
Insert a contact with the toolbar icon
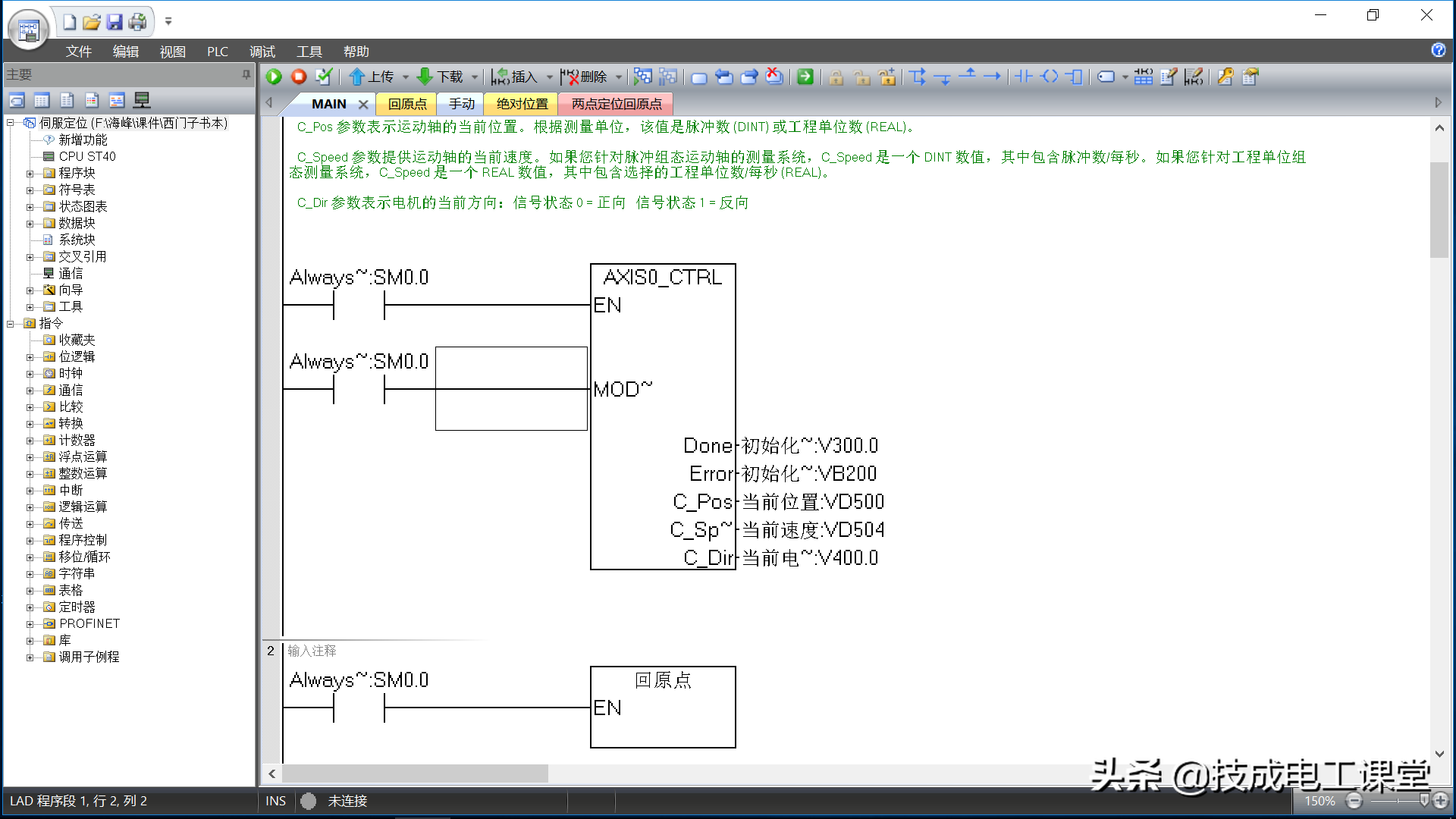click(x=1024, y=77)
